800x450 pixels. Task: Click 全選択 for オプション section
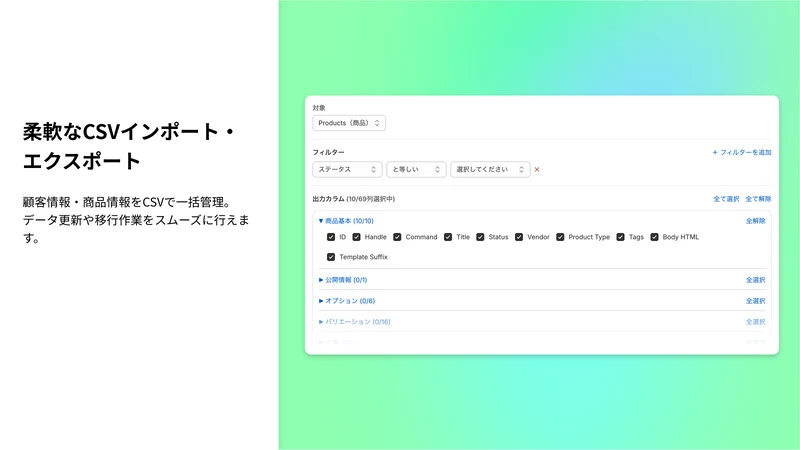(x=756, y=301)
